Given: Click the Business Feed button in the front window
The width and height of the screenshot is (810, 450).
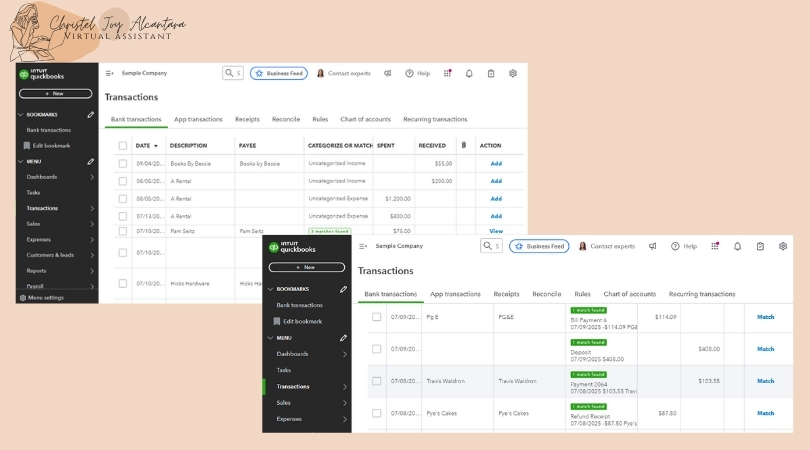Looking at the screenshot, I should pos(539,246).
